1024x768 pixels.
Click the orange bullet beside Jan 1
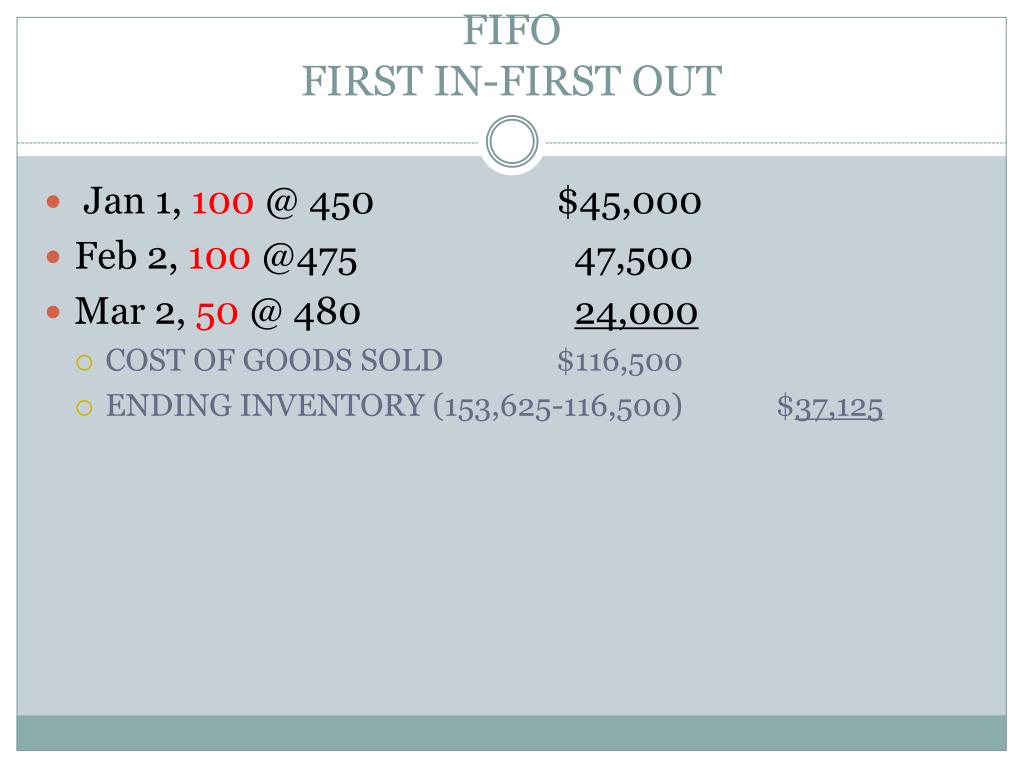click(54, 202)
